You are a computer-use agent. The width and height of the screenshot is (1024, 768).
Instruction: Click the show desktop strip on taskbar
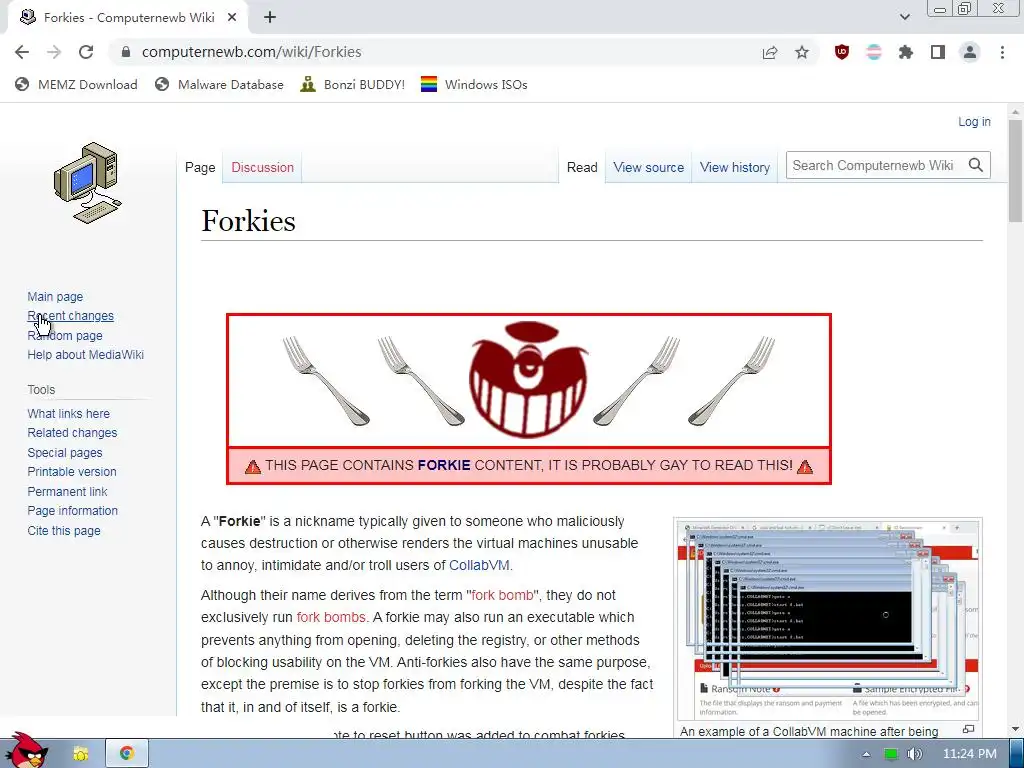pyautogui.click(x=1018, y=754)
